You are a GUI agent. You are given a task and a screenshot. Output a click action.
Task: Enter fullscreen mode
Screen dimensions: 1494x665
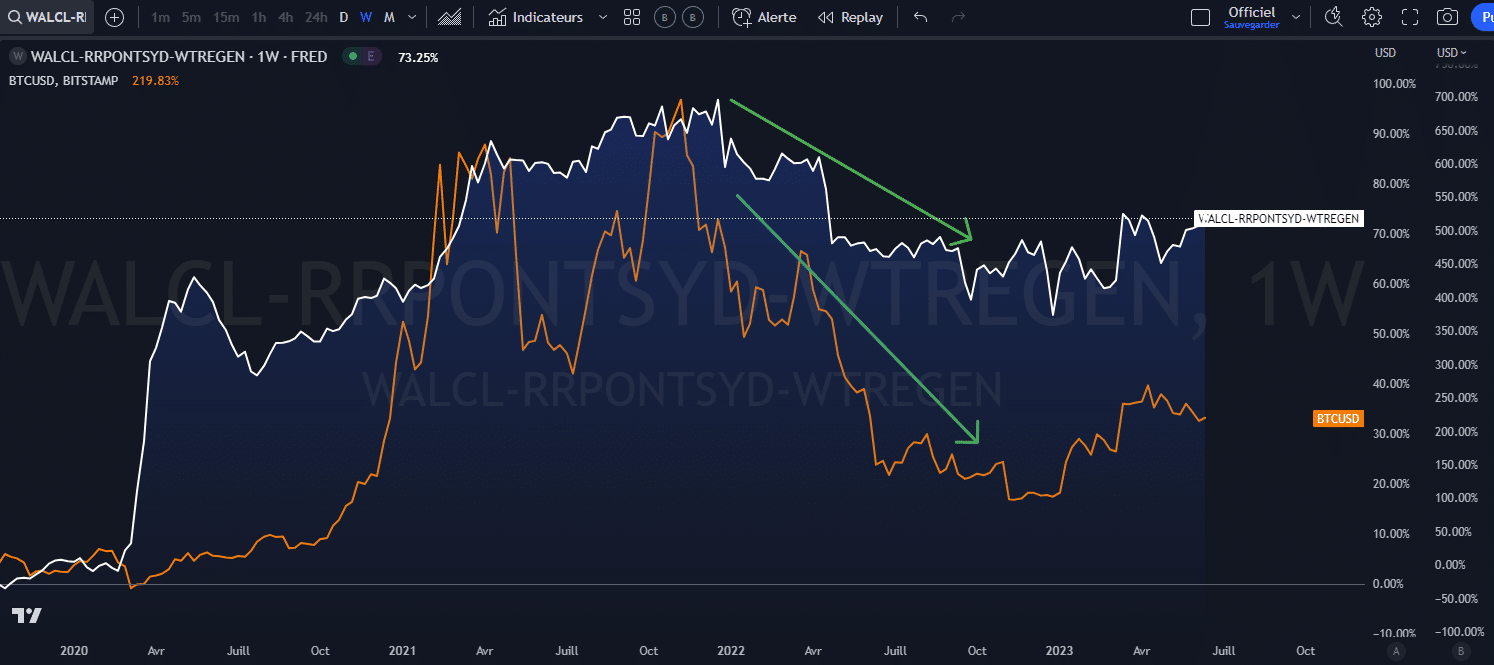pyautogui.click(x=1410, y=17)
